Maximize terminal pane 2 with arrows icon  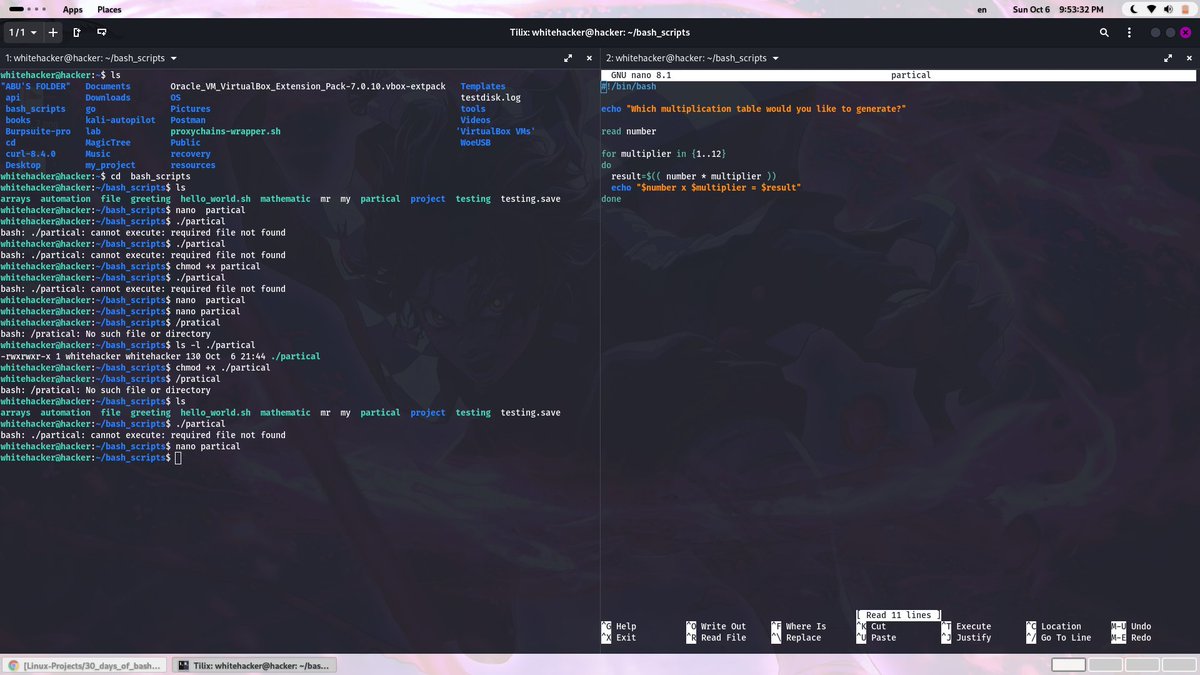(1167, 58)
